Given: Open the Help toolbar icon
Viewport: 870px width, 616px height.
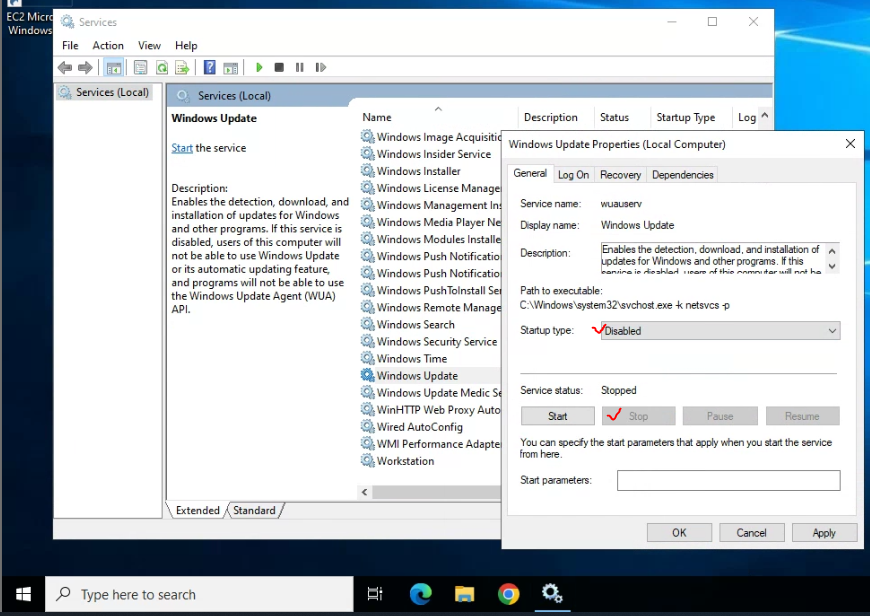Looking at the screenshot, I should (x=210, y=68).
